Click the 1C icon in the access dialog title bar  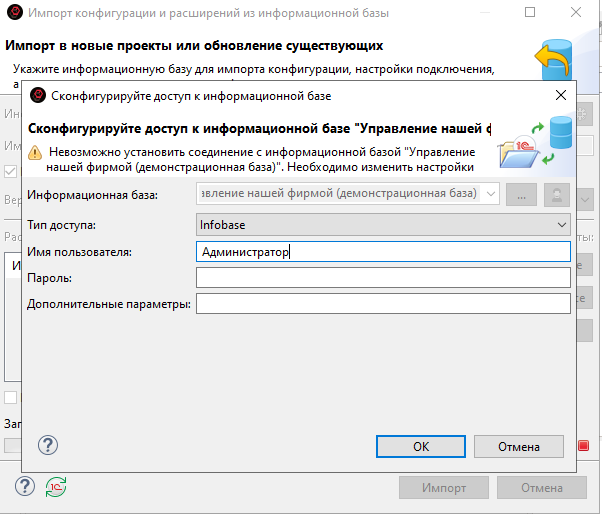coord(38,96)
